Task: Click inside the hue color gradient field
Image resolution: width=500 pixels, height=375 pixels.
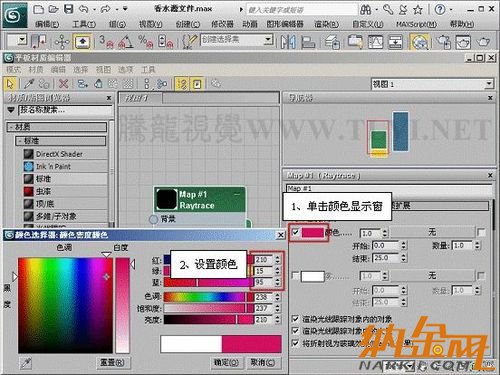Action: pos(65,305)
